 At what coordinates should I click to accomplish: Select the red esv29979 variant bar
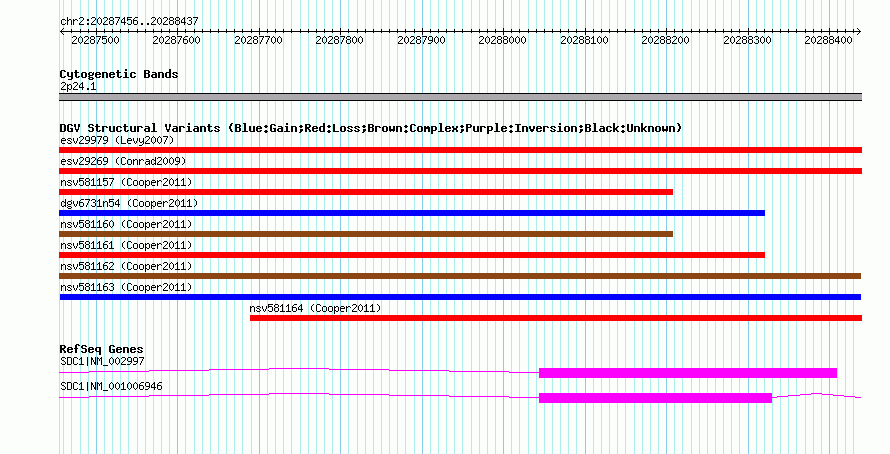[x=460, y=150]
